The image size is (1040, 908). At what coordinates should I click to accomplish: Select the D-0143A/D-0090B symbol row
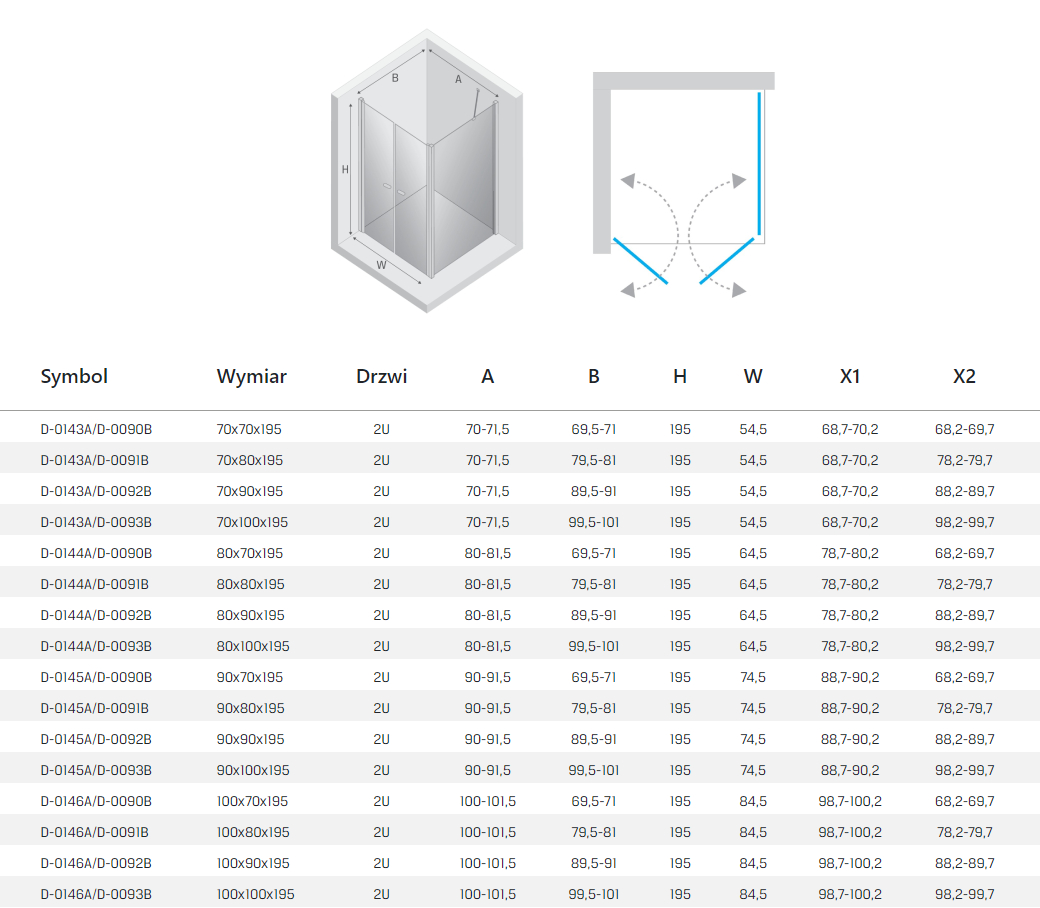tap(96, 430)
